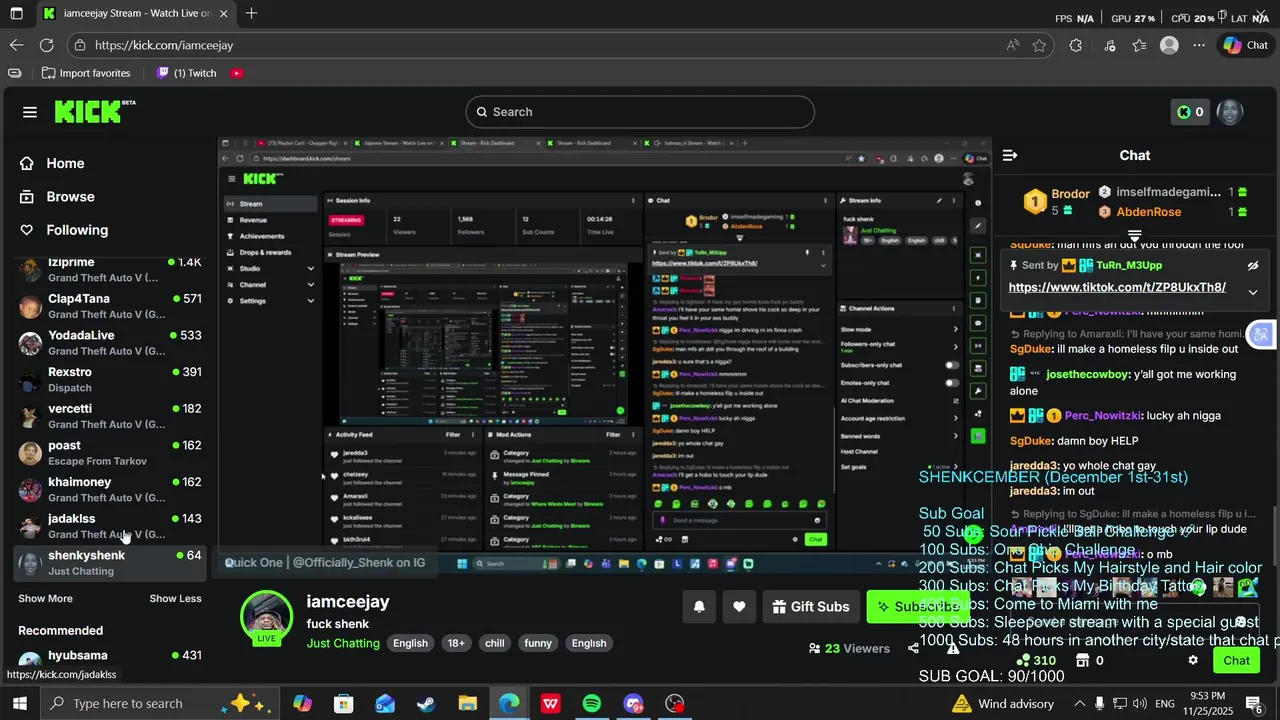The width and height of the screenshot is (1280, 720).
Task: Open jadaklss's channel
Action: [110, 526]
